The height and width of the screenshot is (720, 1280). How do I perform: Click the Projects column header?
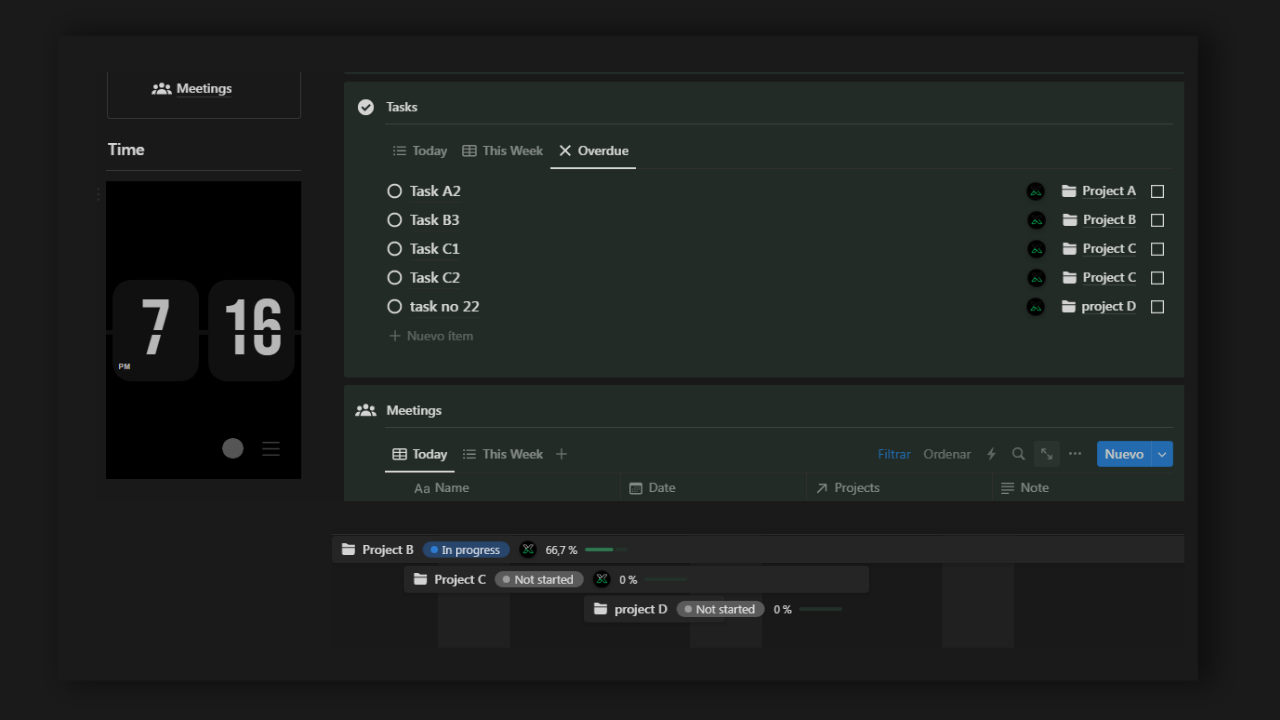tap(848, 488)
